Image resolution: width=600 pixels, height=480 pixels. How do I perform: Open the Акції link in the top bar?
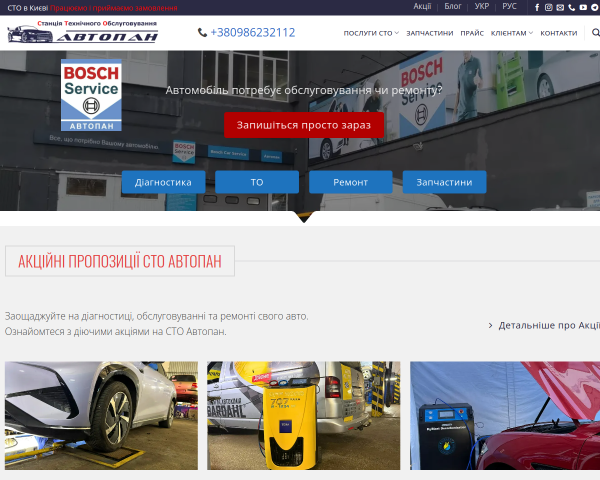422,7
